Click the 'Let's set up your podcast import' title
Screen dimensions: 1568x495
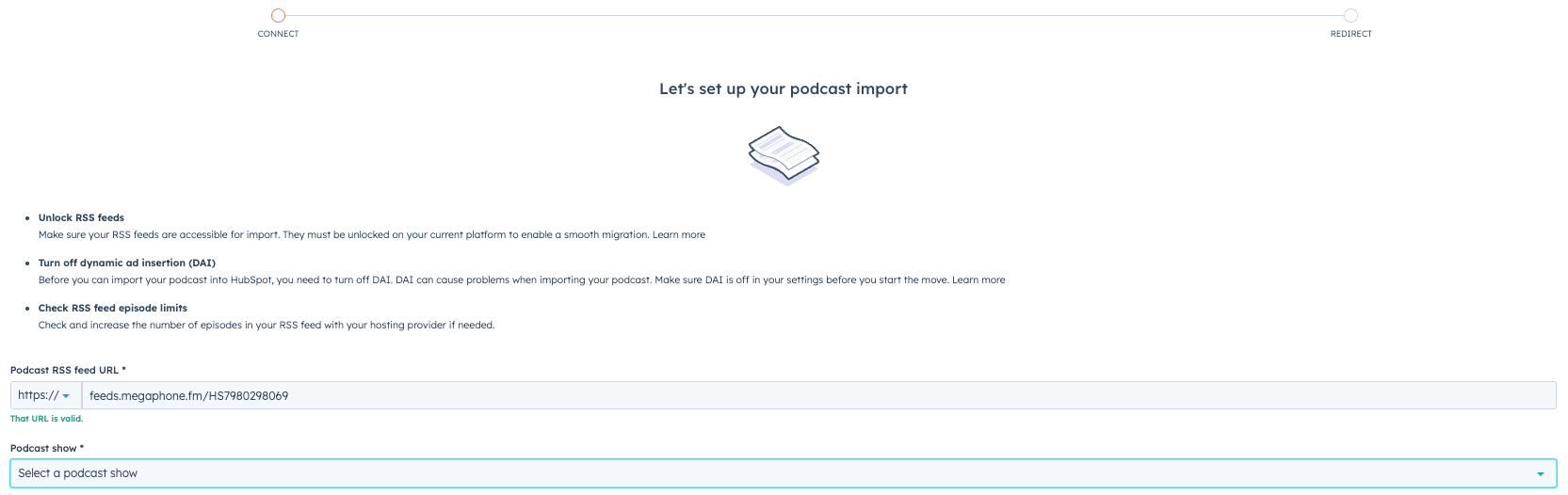784,89
